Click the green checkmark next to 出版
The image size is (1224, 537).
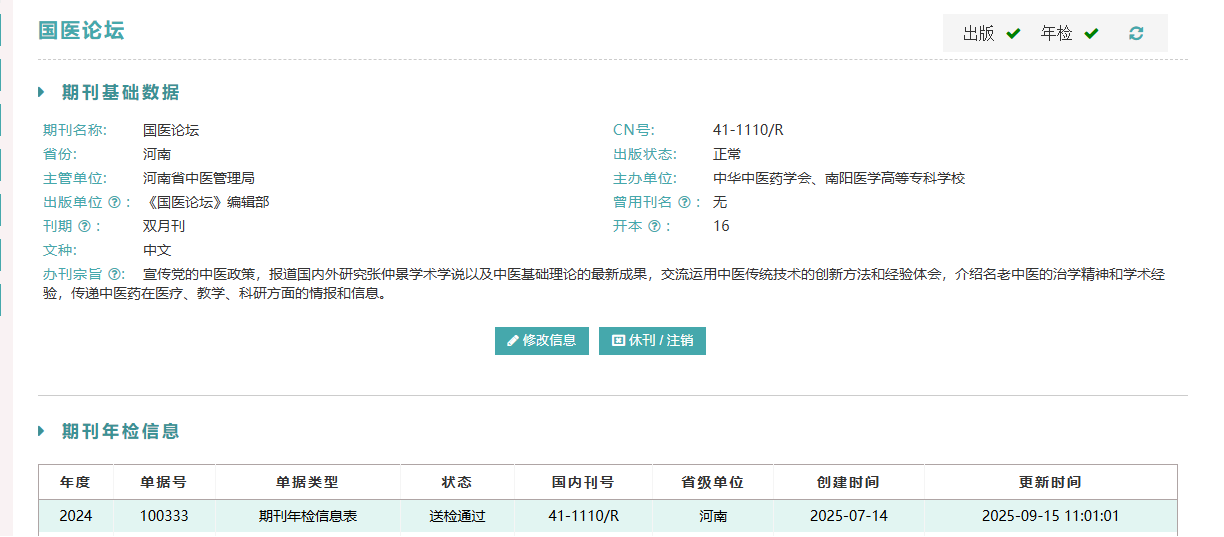1013,33
